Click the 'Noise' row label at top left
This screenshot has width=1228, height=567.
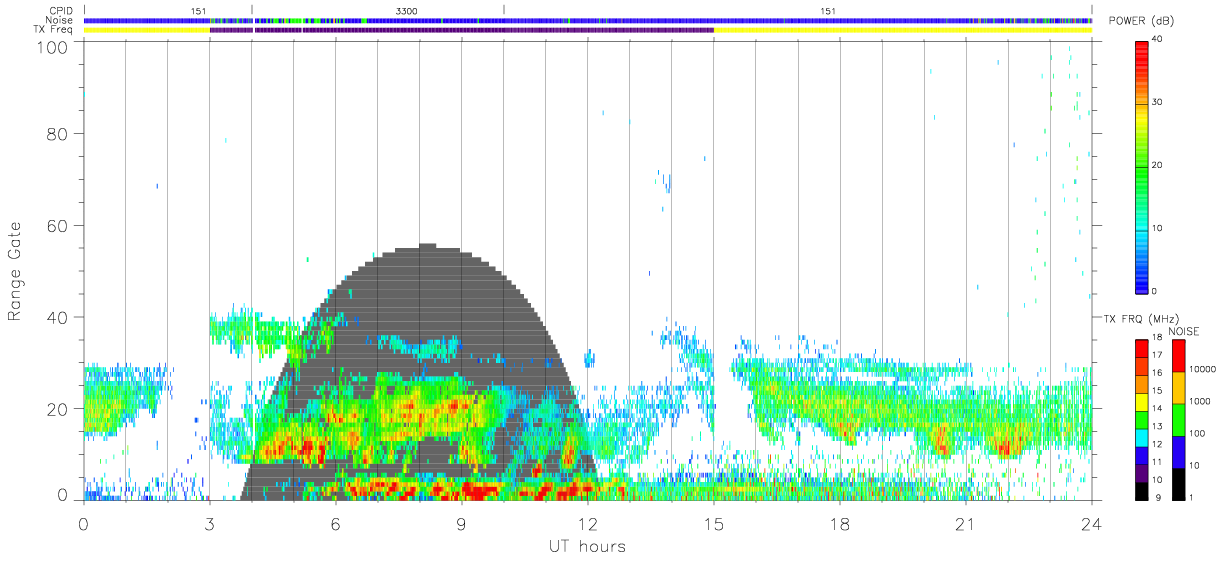tap(61, 20)
